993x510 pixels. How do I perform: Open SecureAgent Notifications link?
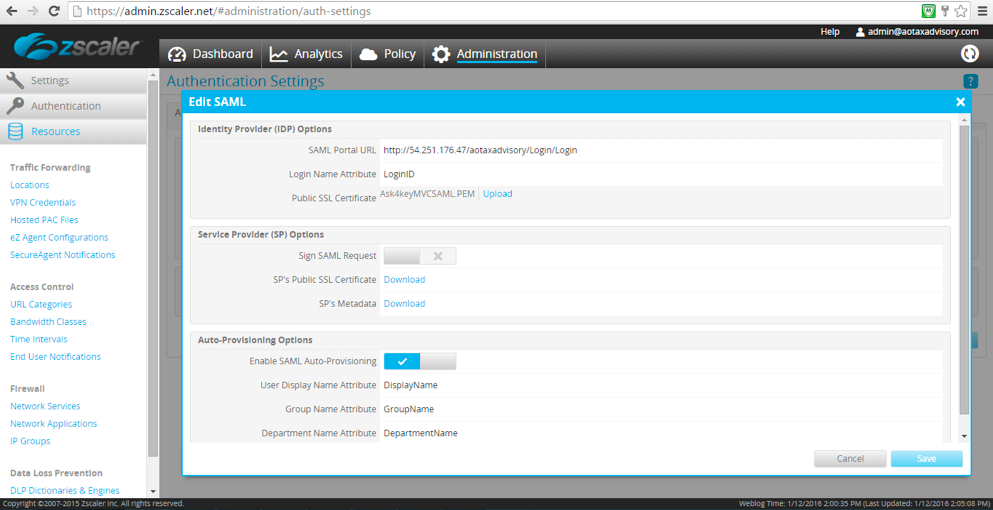63,255
